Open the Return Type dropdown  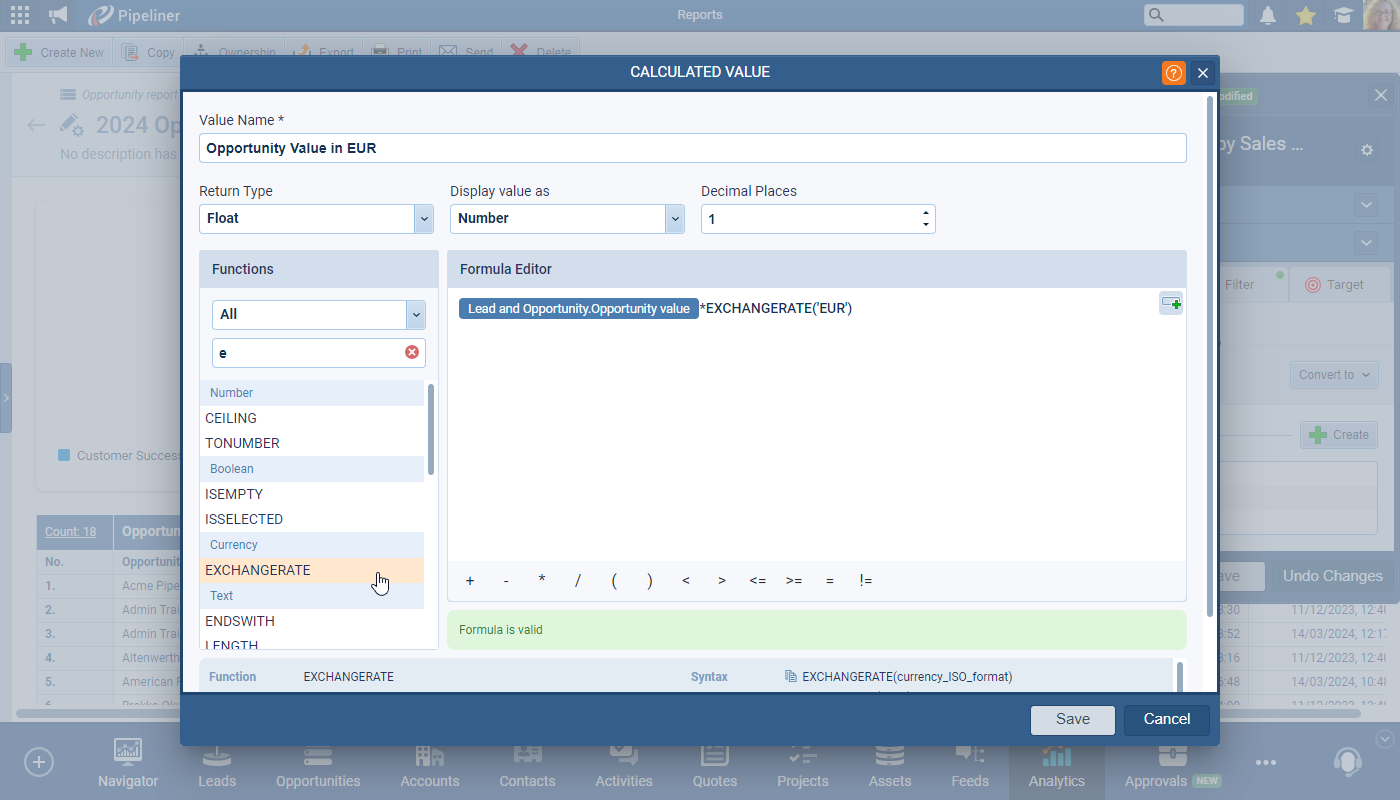[x=423, y=218]
